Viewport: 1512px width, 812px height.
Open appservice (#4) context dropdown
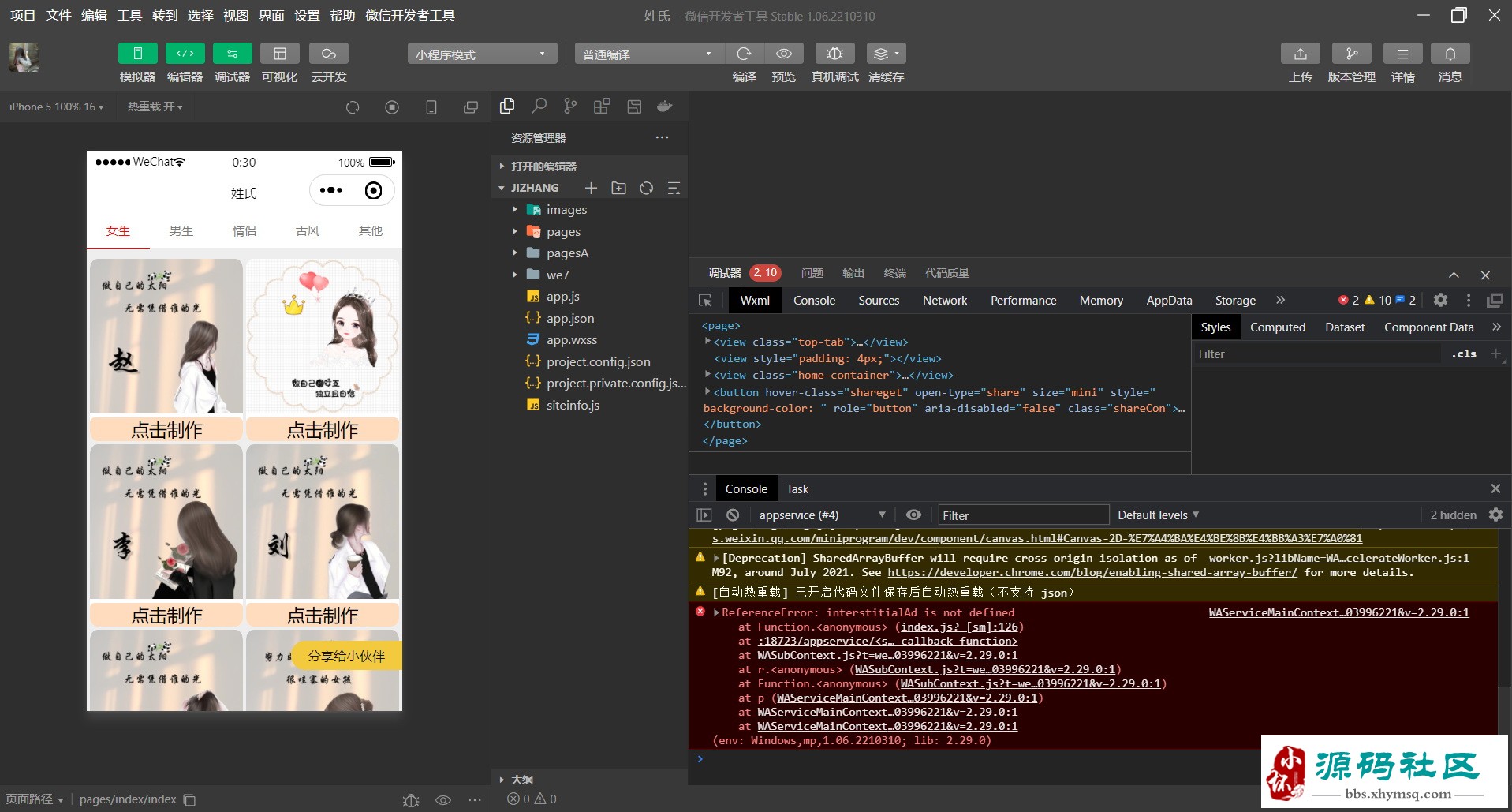pyautogui.click(x=821, y=515)
